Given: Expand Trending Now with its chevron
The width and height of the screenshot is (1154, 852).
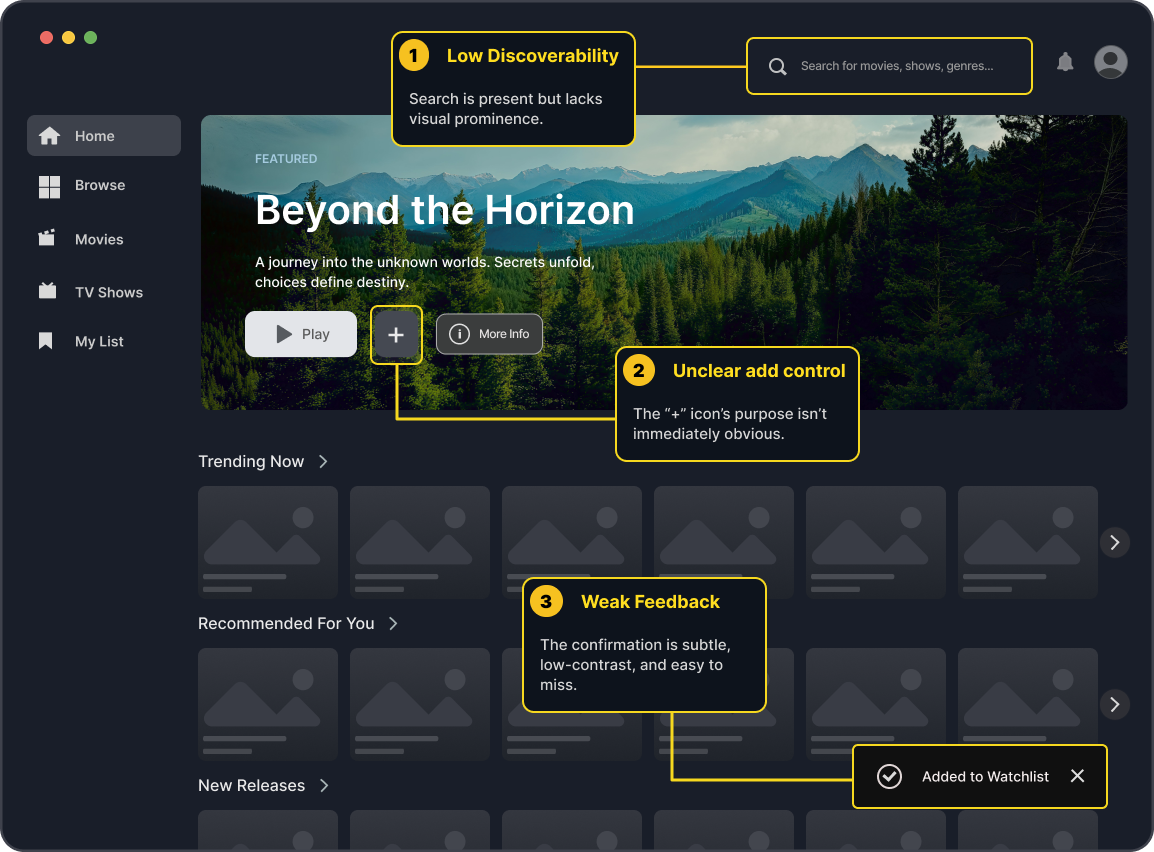Looking at the screenshot, I should (x=323, y=461).
